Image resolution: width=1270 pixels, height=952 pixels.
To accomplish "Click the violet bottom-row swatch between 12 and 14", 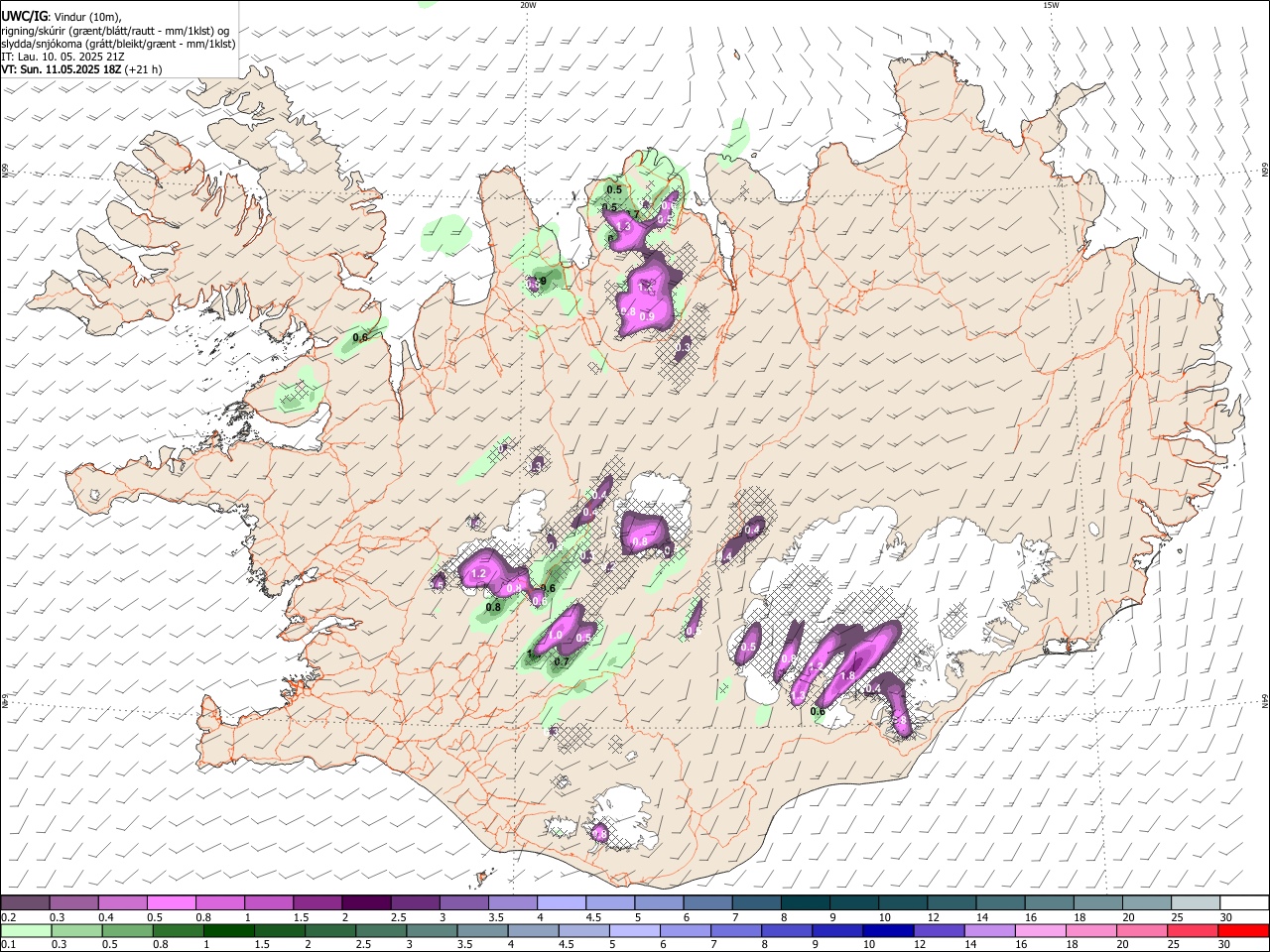I will point(938,931).
